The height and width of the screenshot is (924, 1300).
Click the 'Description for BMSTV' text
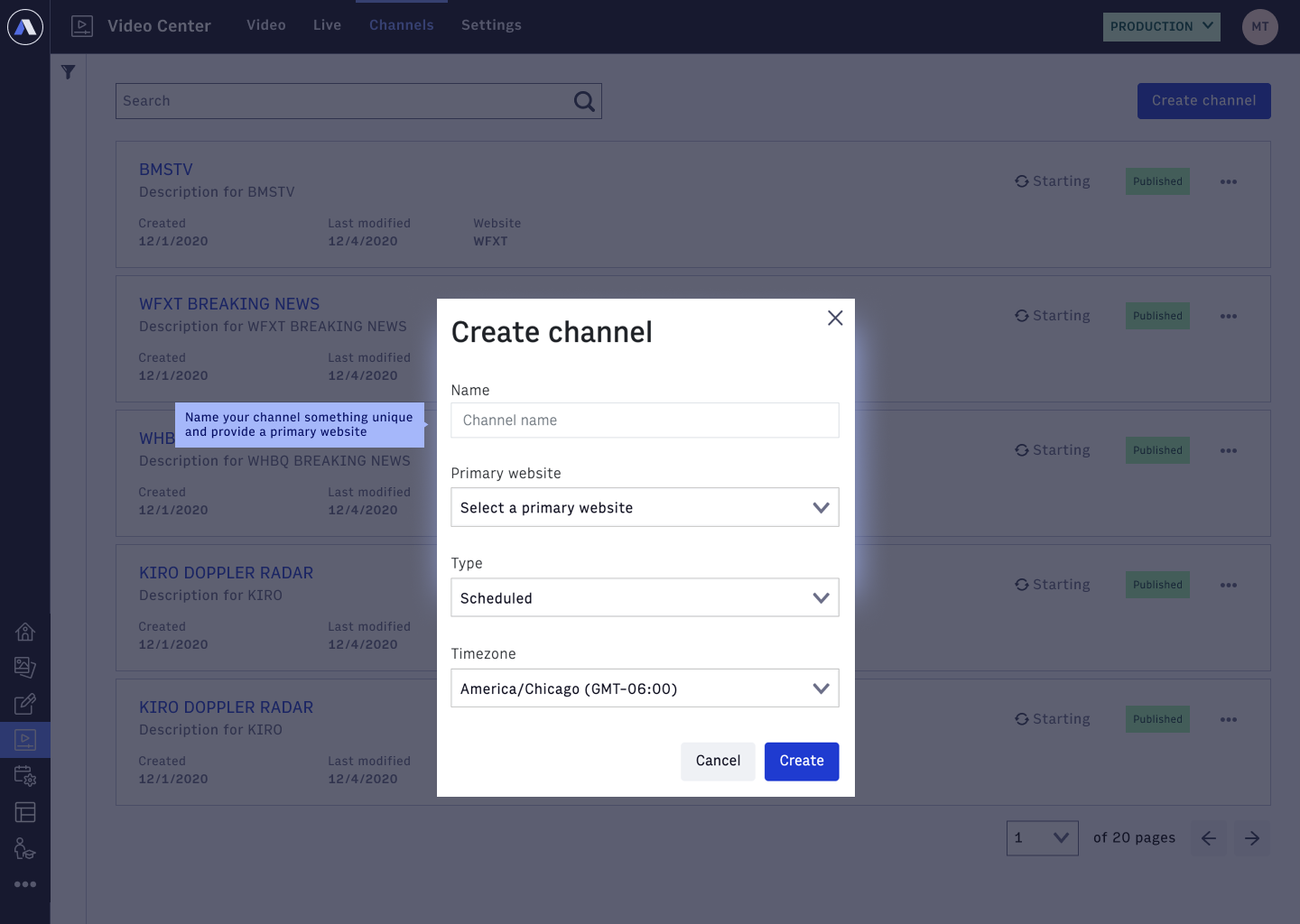pos(217,192)
